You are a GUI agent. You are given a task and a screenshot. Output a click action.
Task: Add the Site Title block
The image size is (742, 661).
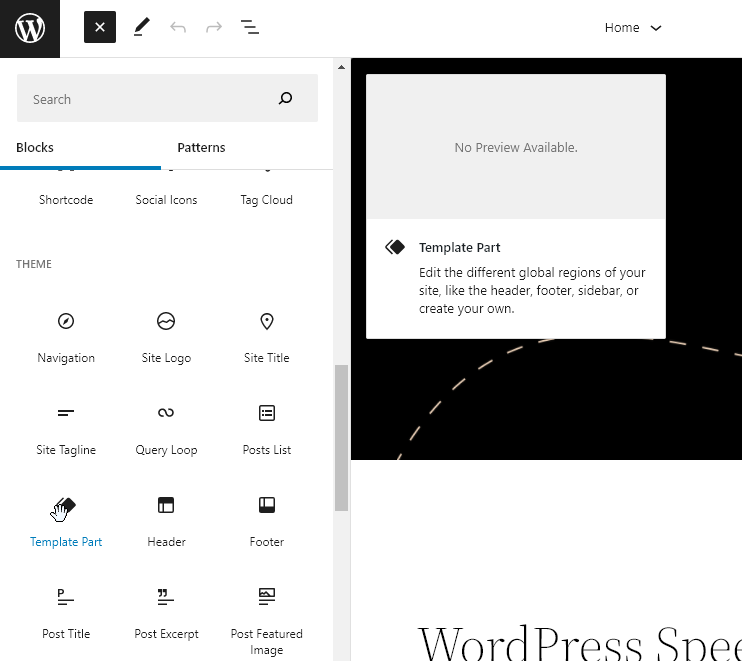point(266,336)
